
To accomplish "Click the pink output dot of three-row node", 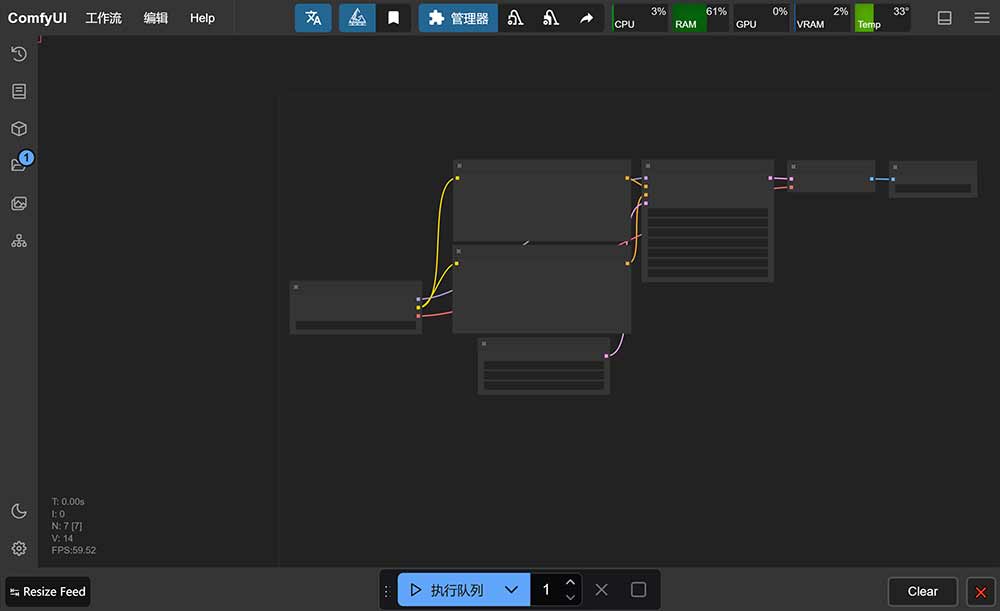I will (607, 356).
